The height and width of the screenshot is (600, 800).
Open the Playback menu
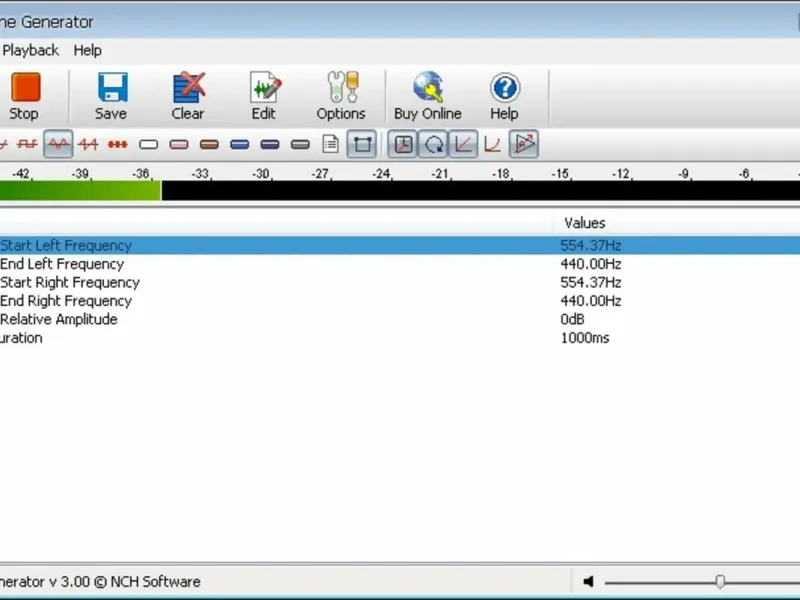[31, 51]
